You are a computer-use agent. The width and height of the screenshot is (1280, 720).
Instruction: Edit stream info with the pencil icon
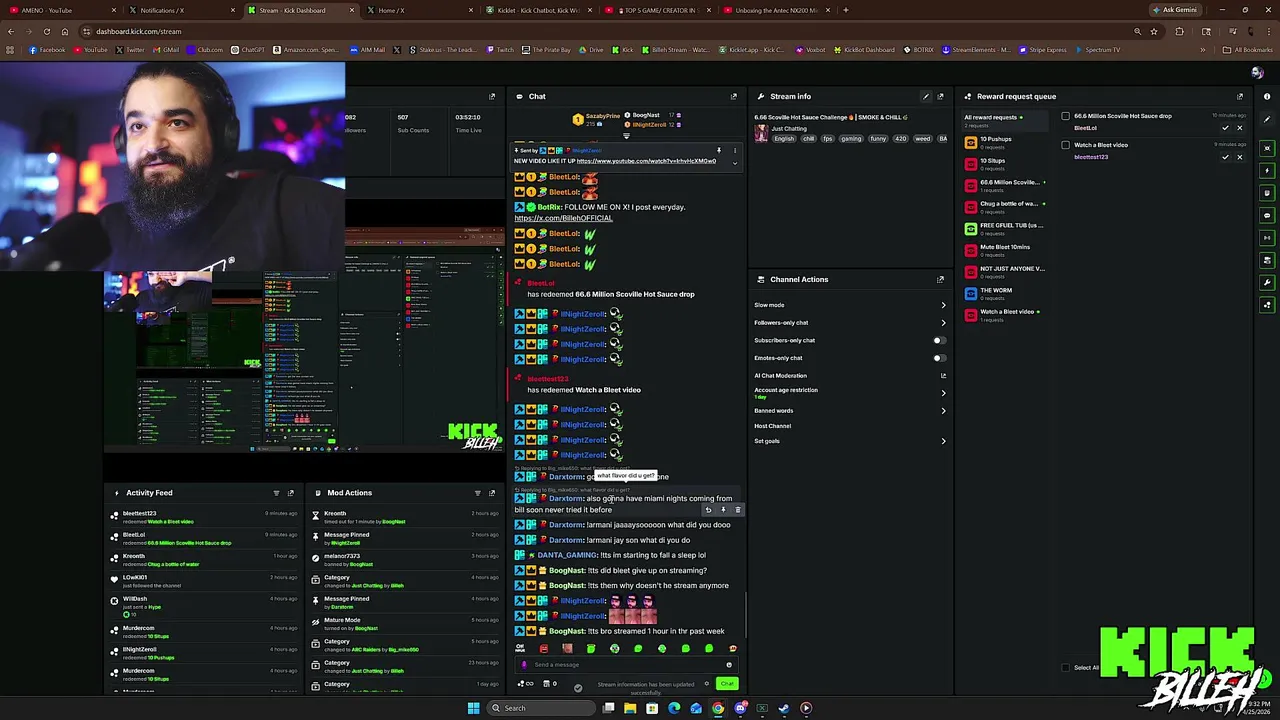point(926,97)
